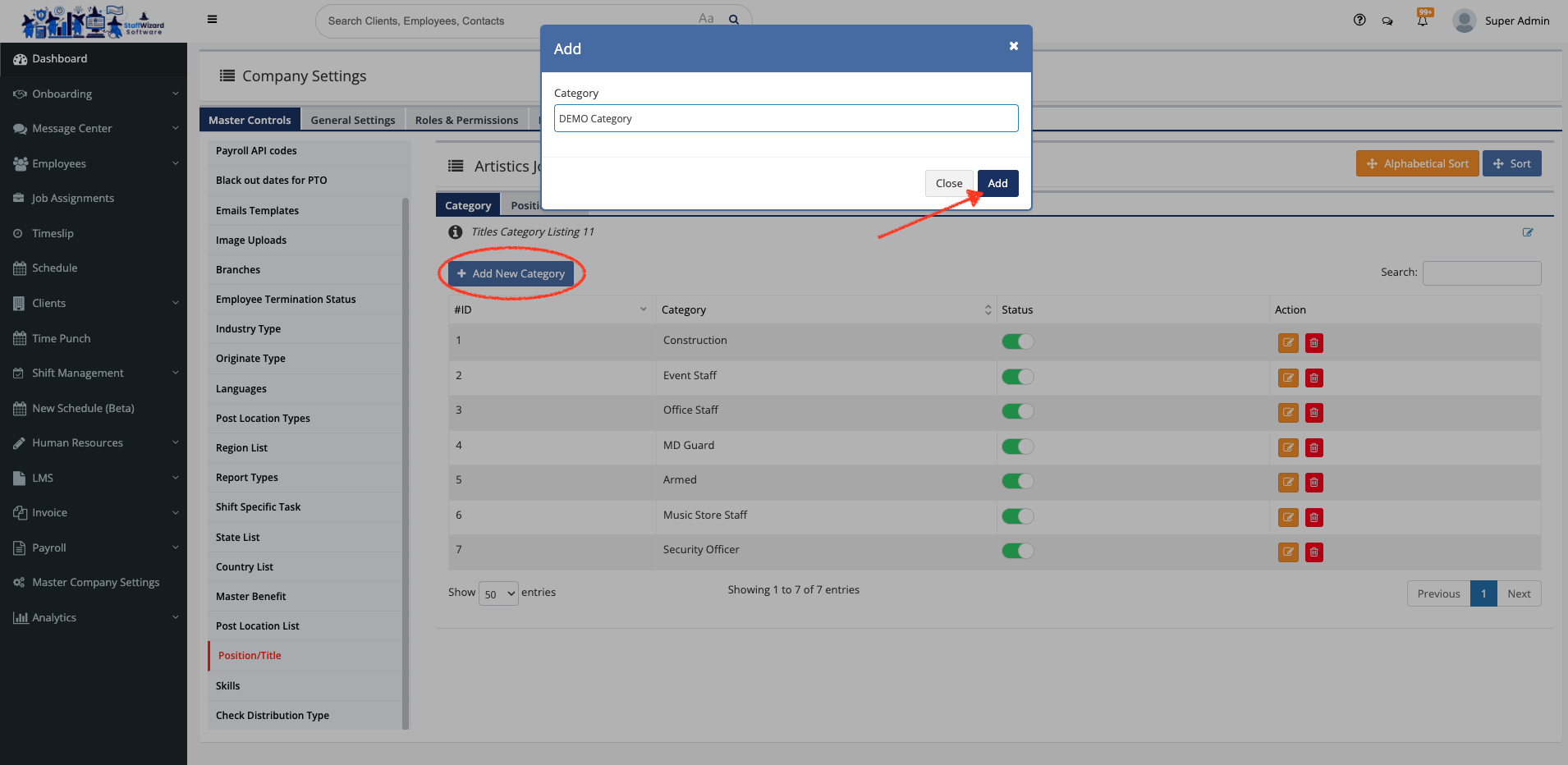Toggle the Event Staff status switch
Image resolution: width=1568 pixels, height=765 pixels.
(1017, 377)
